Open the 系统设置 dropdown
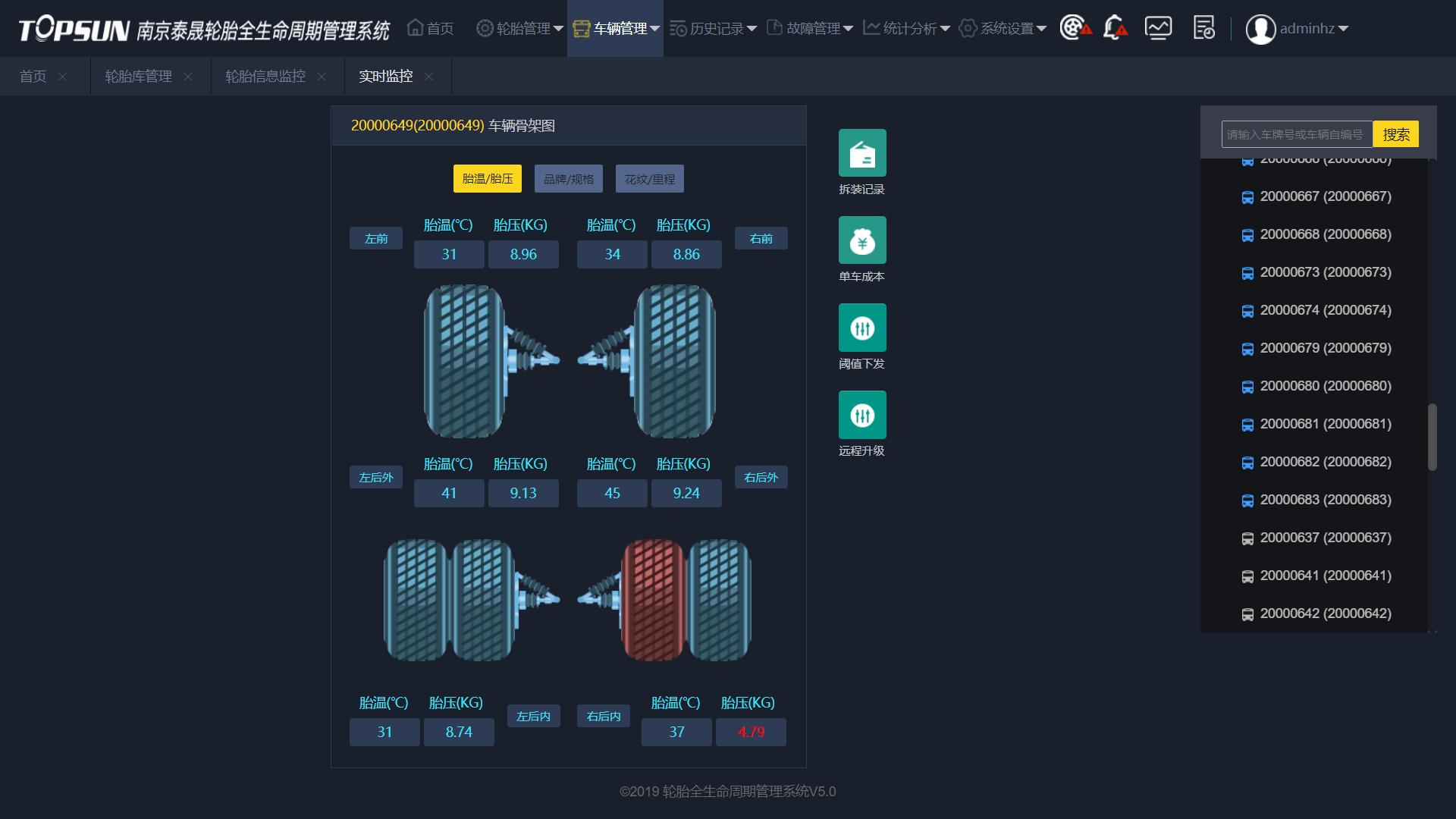 pyautogui.click(x=1002, y=28)
